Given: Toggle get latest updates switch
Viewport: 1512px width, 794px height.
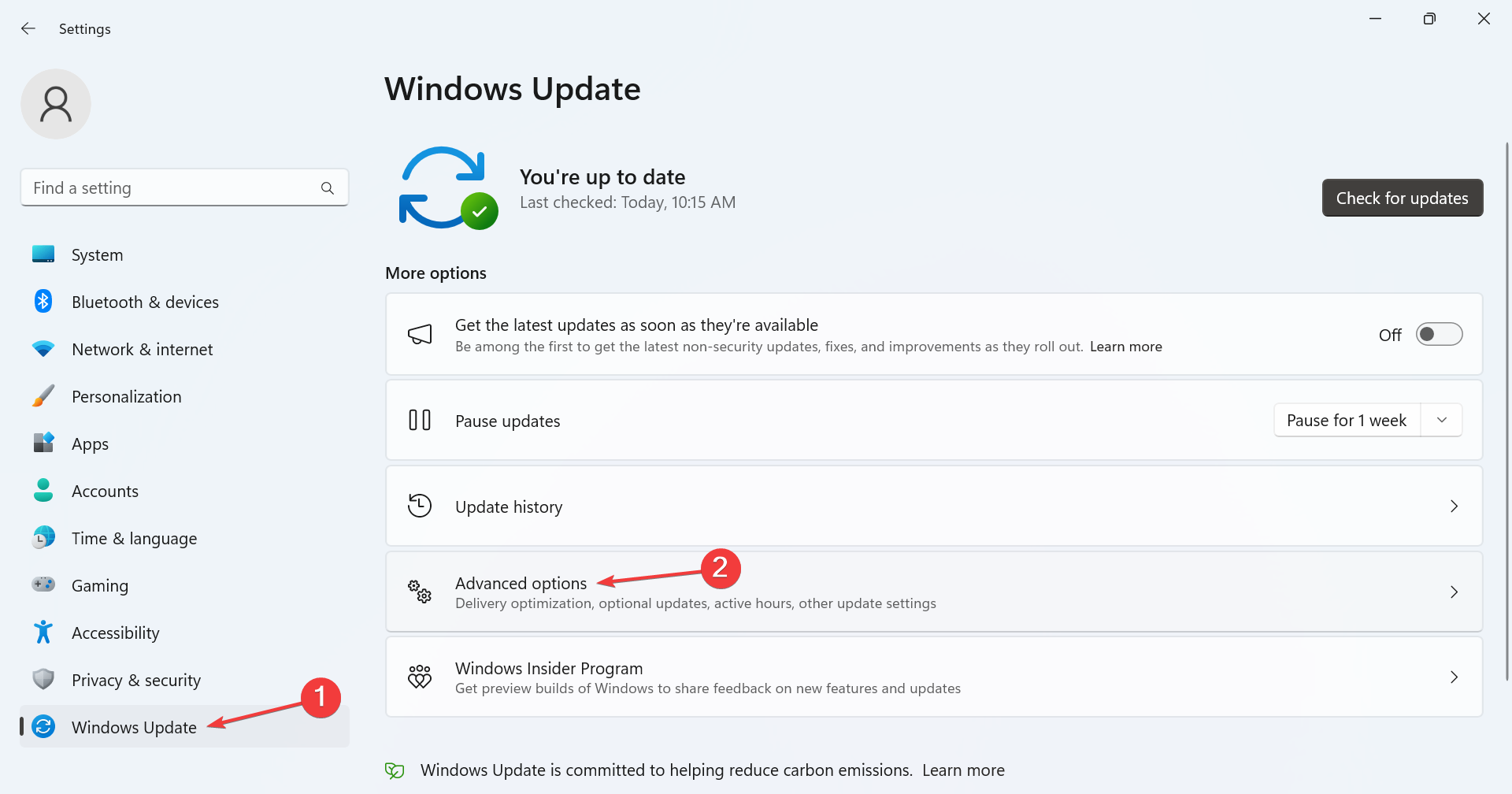Looking at the screenshot, I should point(1439,334).
